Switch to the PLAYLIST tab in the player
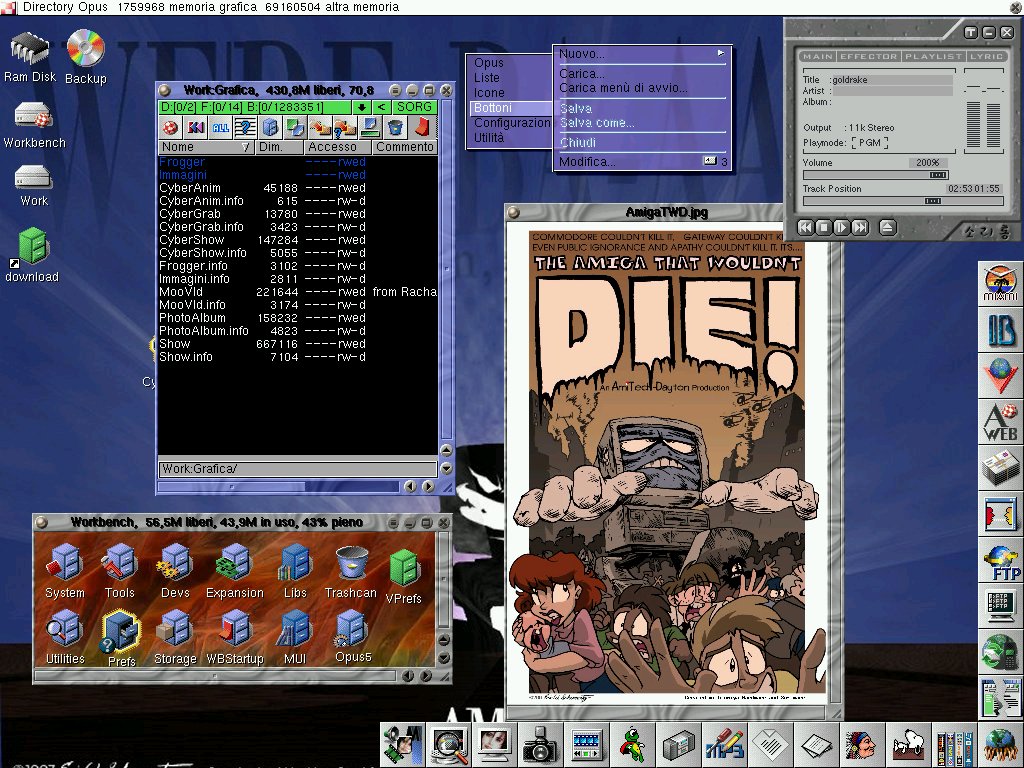 pyautogui.click(x=933, y=56)
